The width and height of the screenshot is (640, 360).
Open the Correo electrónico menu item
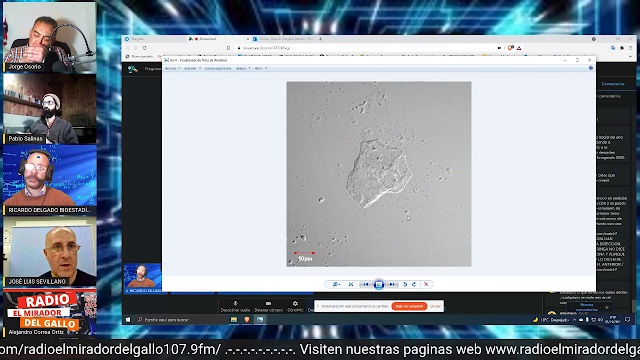(x=218, y=69)
